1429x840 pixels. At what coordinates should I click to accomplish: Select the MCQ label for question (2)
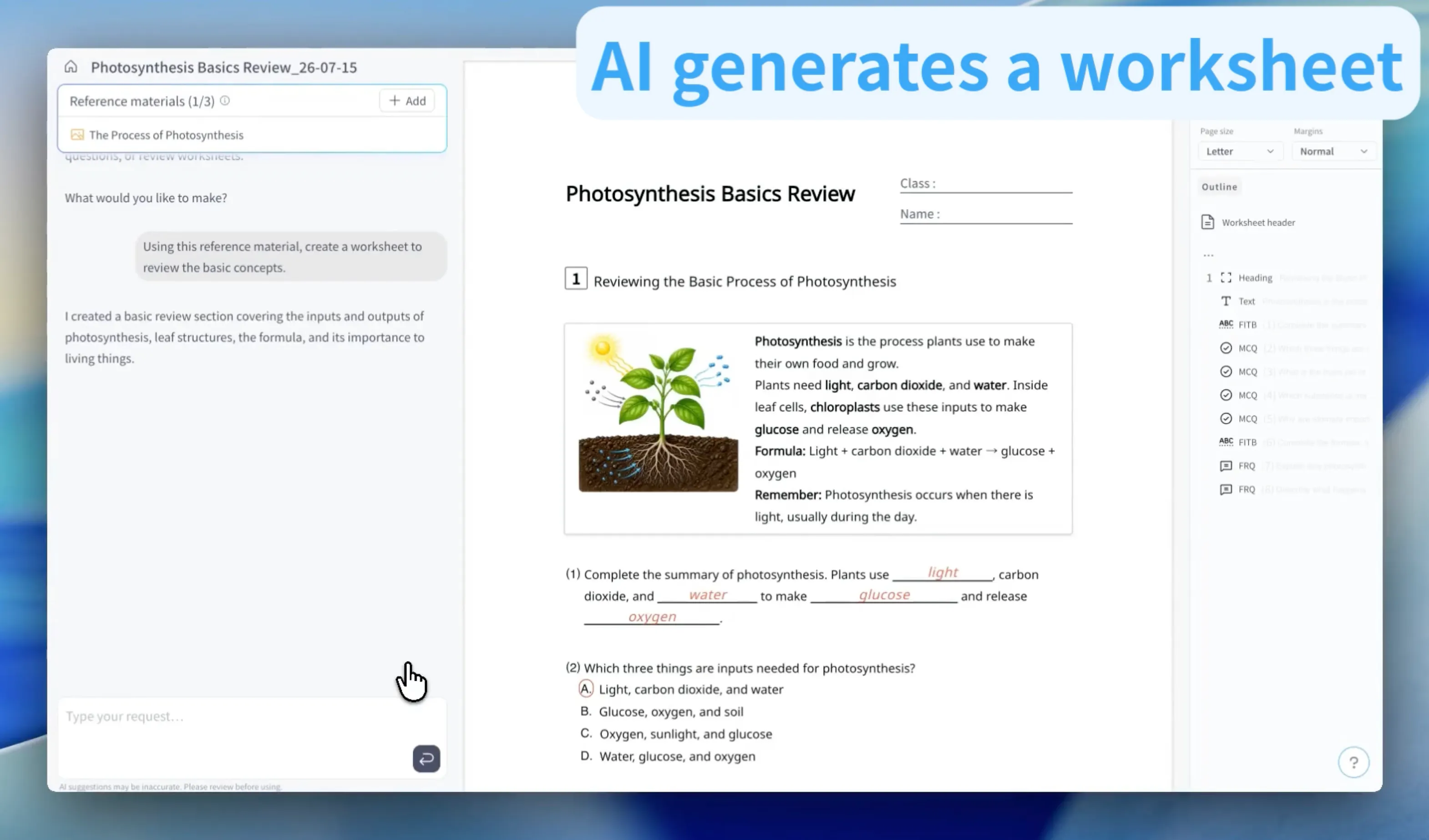coord(1247,349)
